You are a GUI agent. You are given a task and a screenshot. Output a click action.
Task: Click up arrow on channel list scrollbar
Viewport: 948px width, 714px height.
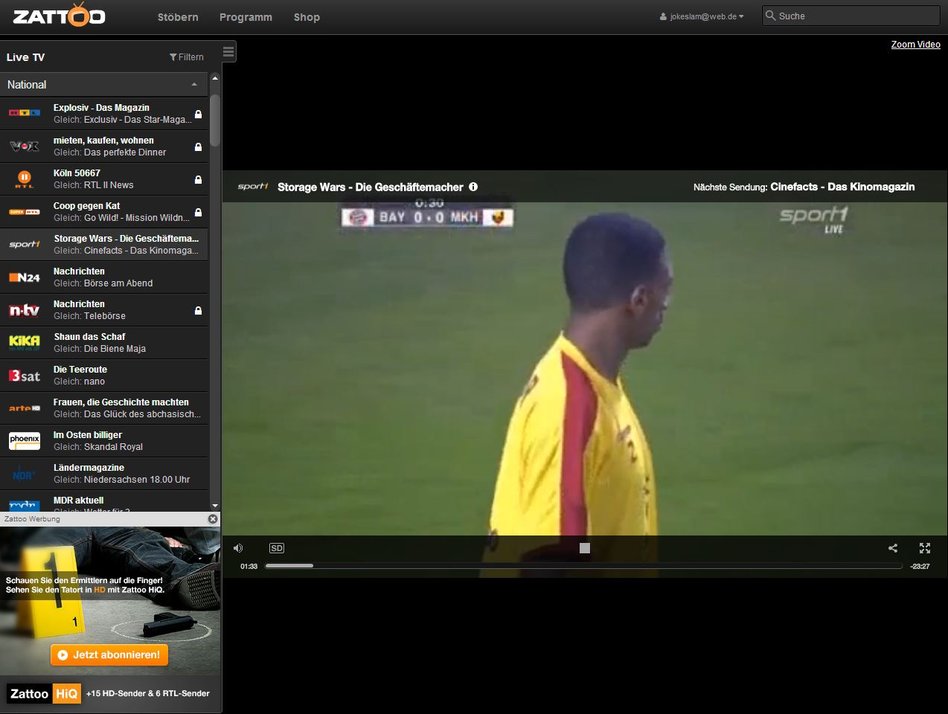click(215, 79)
